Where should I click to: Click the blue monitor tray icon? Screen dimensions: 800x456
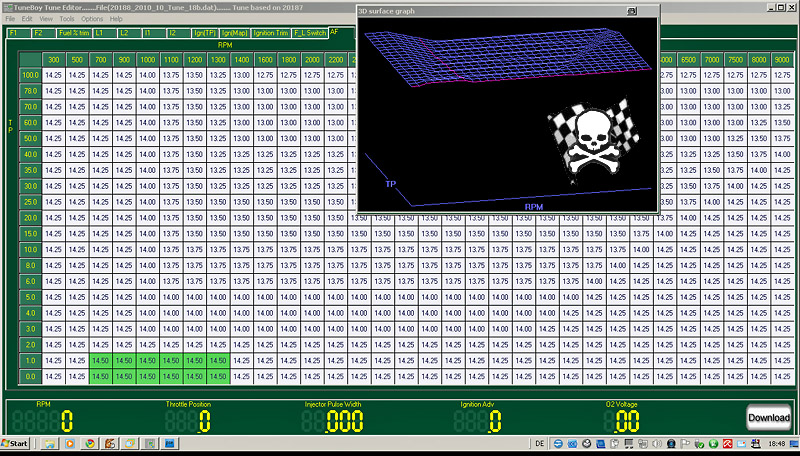[x=601, y=444]
